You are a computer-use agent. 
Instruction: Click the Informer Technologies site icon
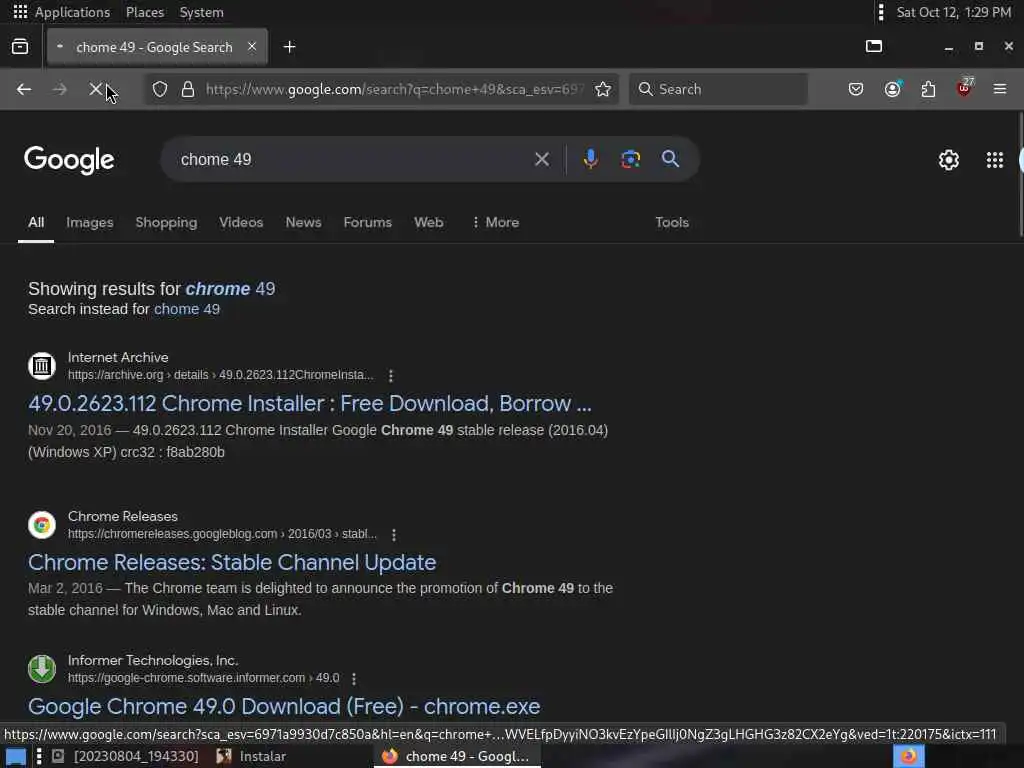click(42, 669)
